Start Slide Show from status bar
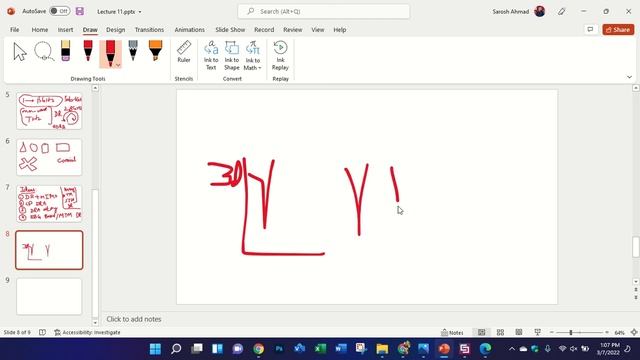This screenshot has height=360, width=640. 538,332
